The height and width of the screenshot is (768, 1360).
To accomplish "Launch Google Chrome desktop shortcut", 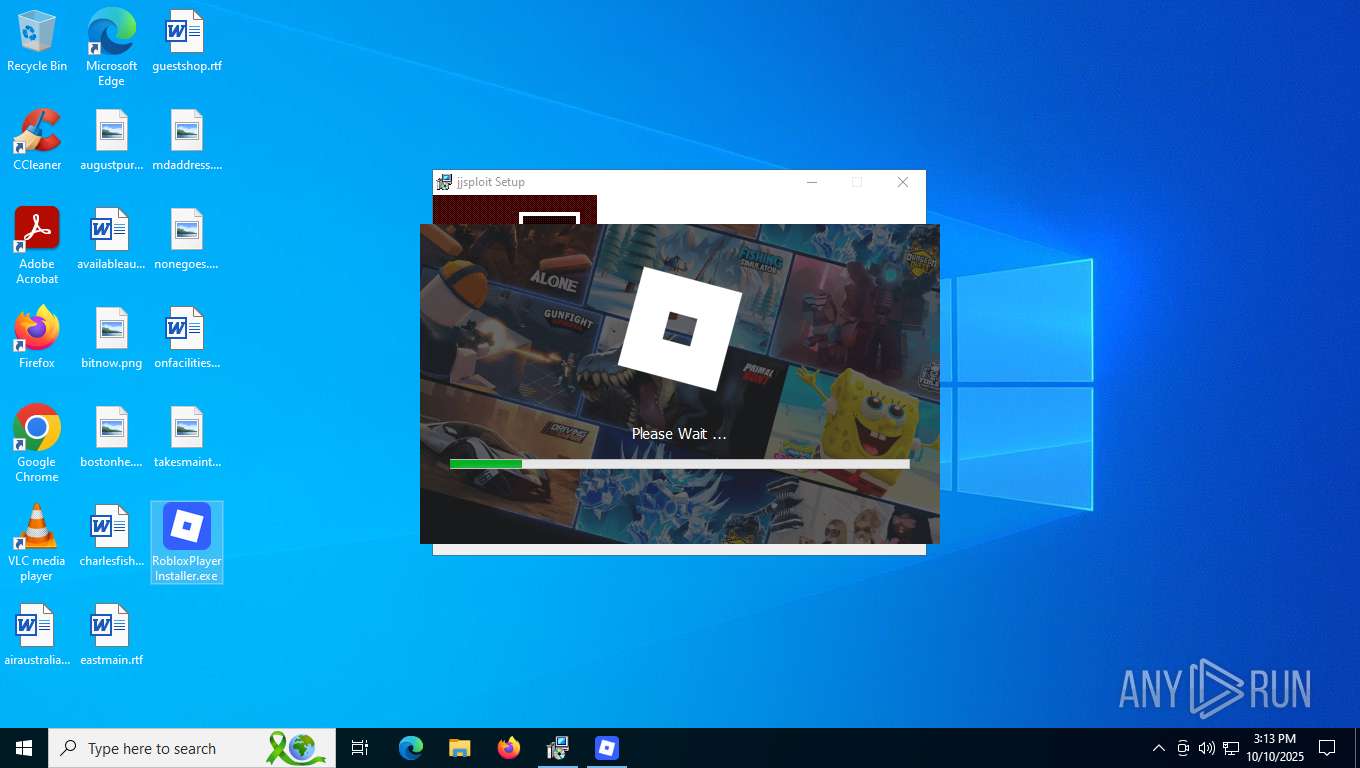I will (x=37, y=444).
